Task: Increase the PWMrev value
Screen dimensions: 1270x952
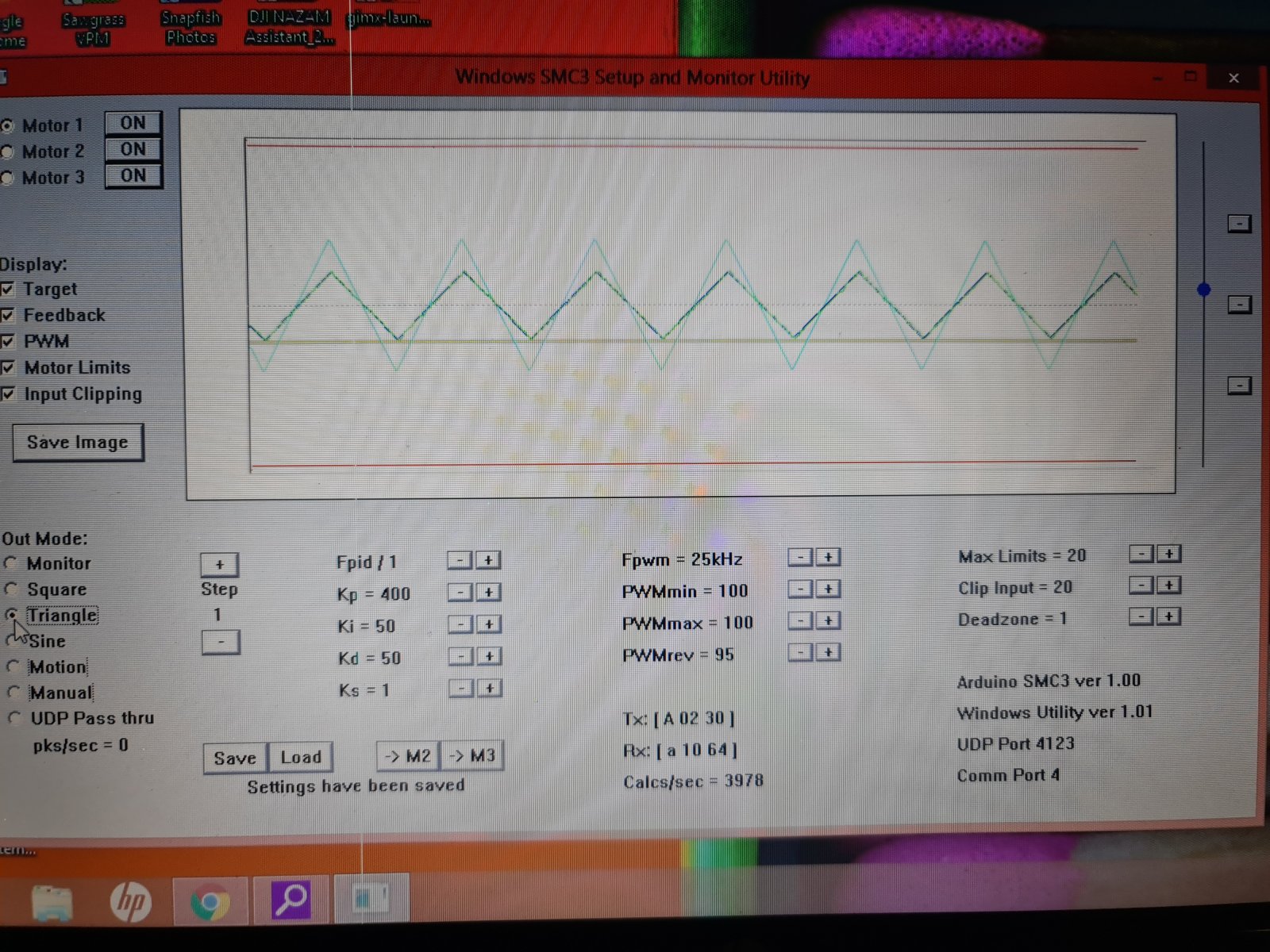Action: click(x=830, y=652)
